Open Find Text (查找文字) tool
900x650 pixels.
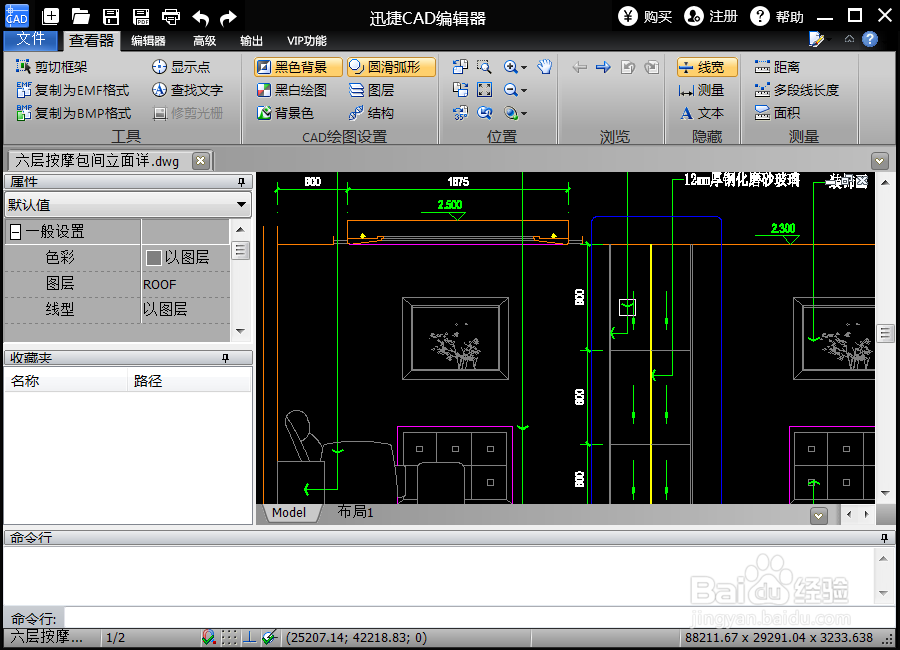187,90
